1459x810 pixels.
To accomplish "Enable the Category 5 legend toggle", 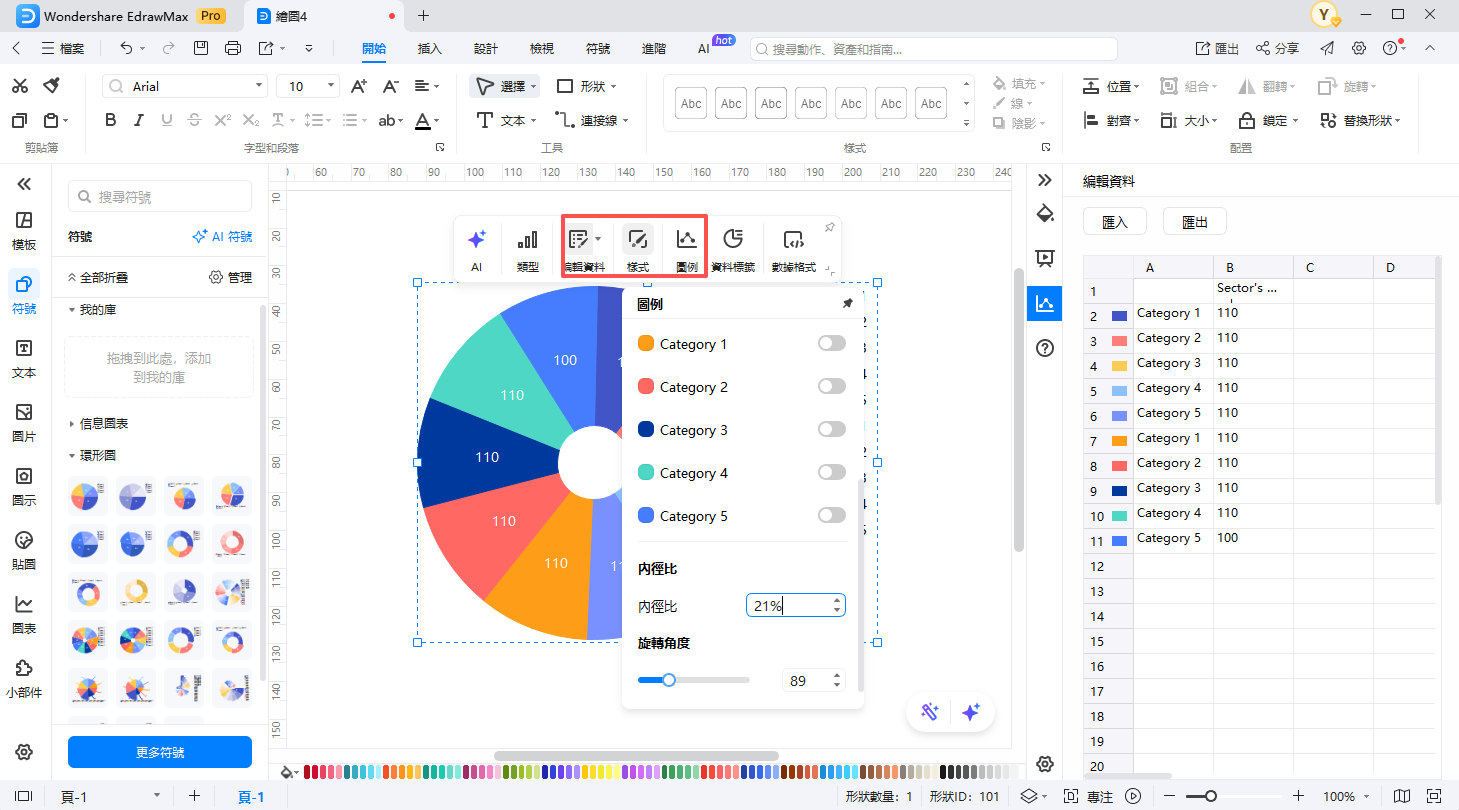I will 830,515.
